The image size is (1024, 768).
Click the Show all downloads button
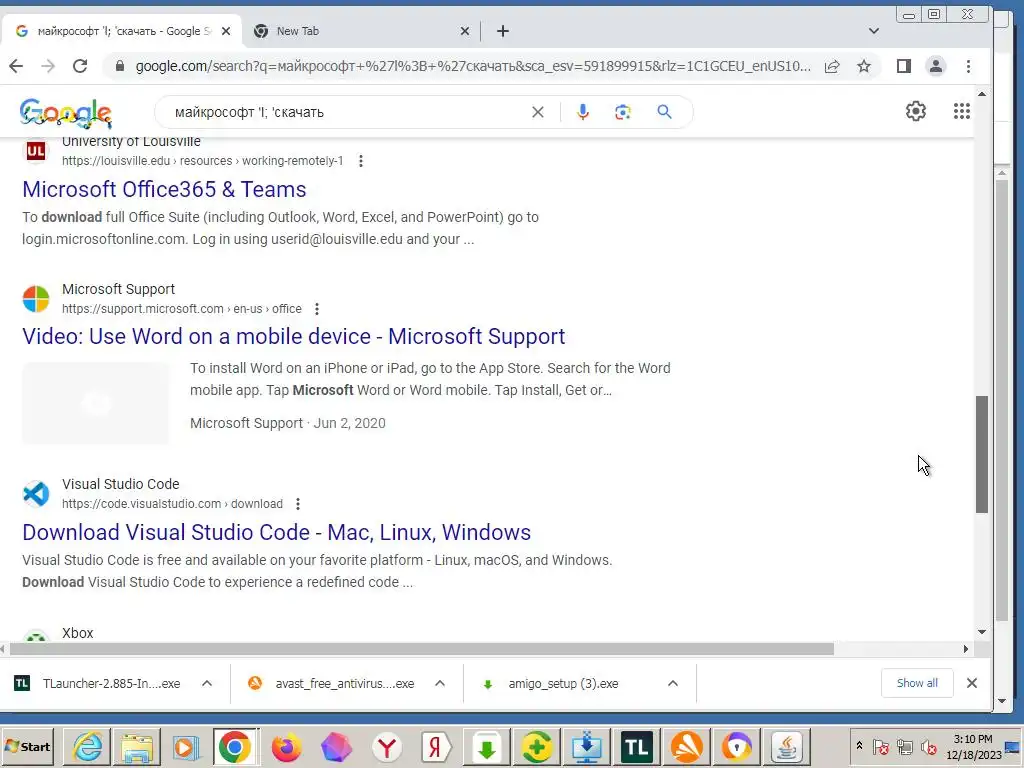(x=917, y=683)
